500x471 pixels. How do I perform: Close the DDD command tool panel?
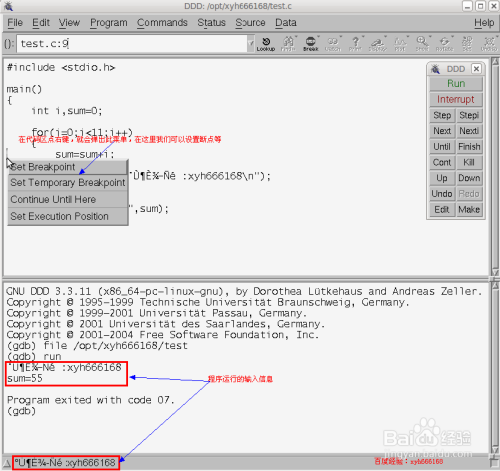476,69
